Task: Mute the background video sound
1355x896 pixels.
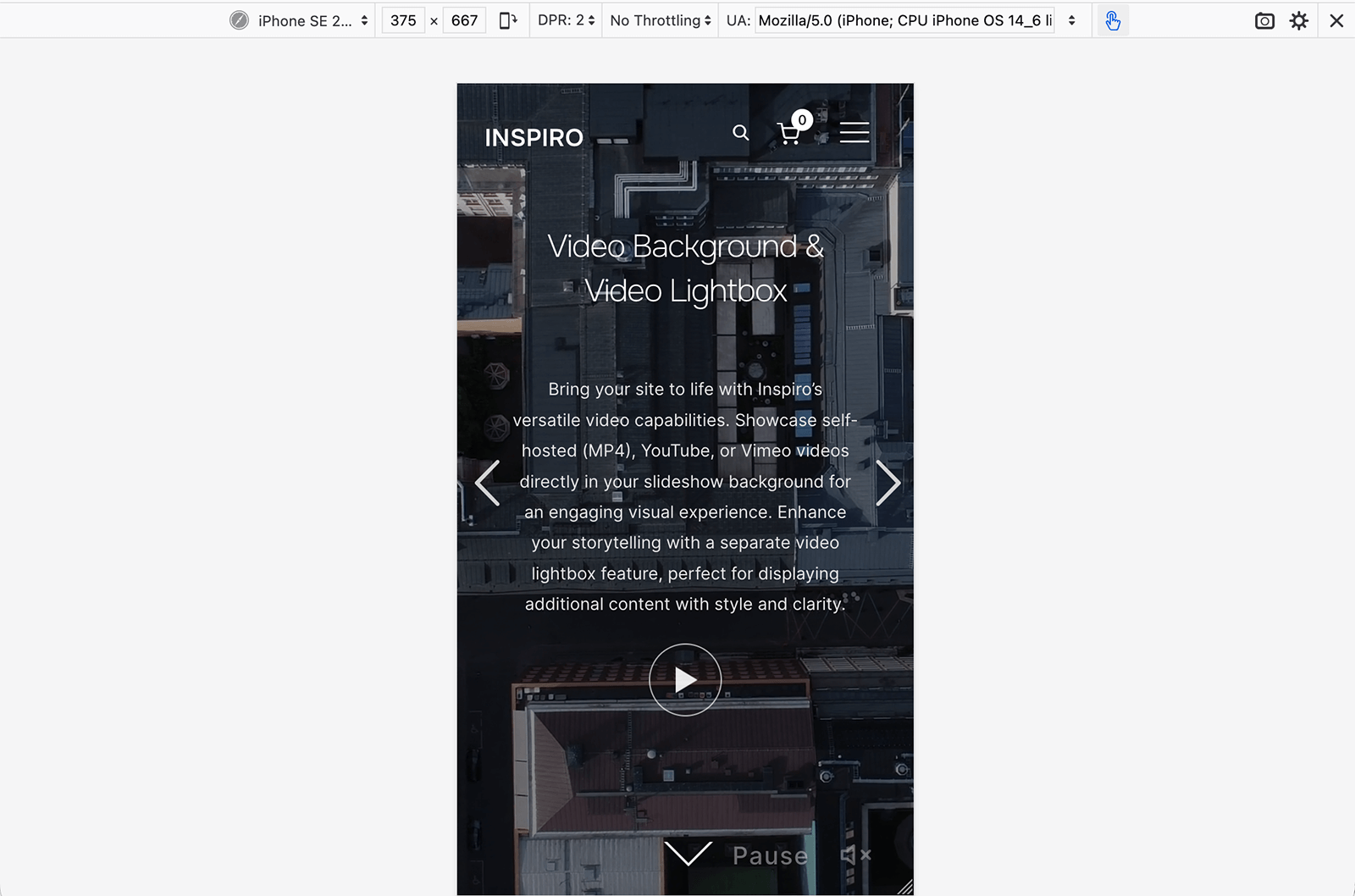Action: tap(856, 855)
